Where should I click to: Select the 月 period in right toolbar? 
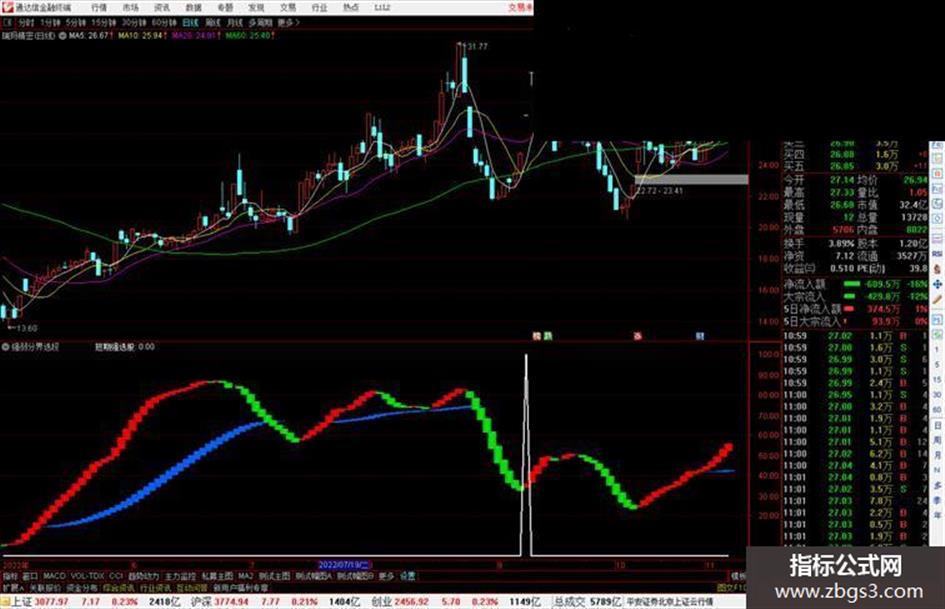[x=937, y=455]
